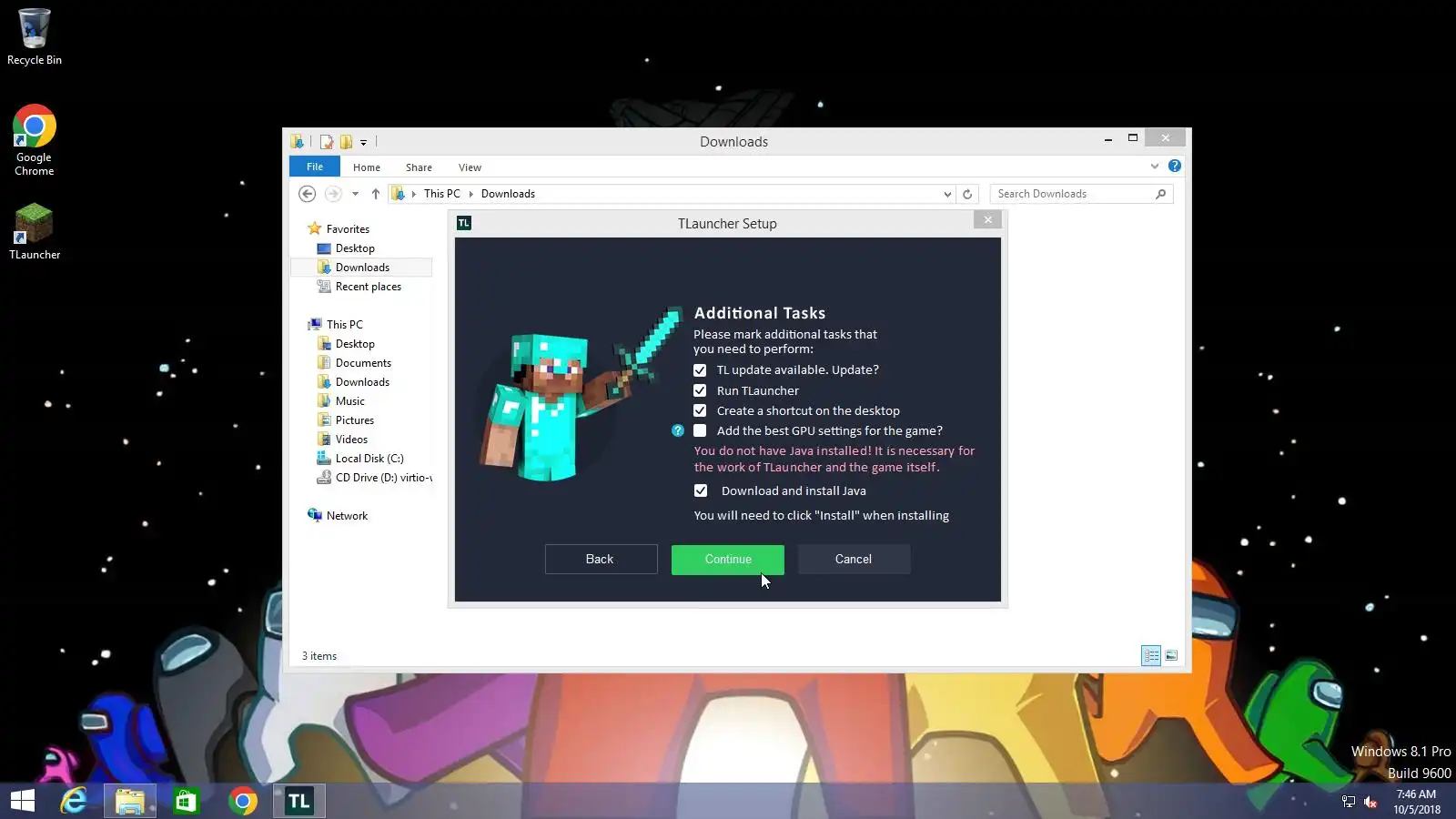Click the New Folder quick access icon
The height and width of the screenshot is (819, 1456).
pos(347,142)
